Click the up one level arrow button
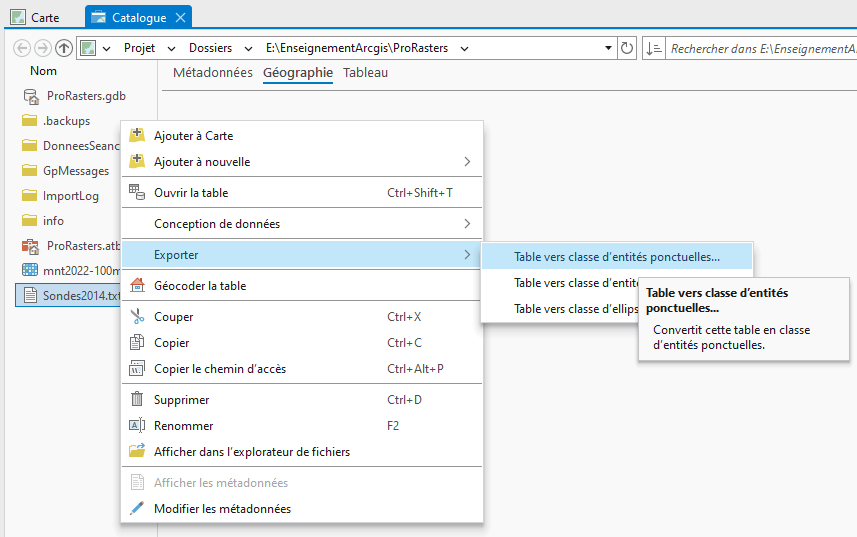 [x=64, y=48]
